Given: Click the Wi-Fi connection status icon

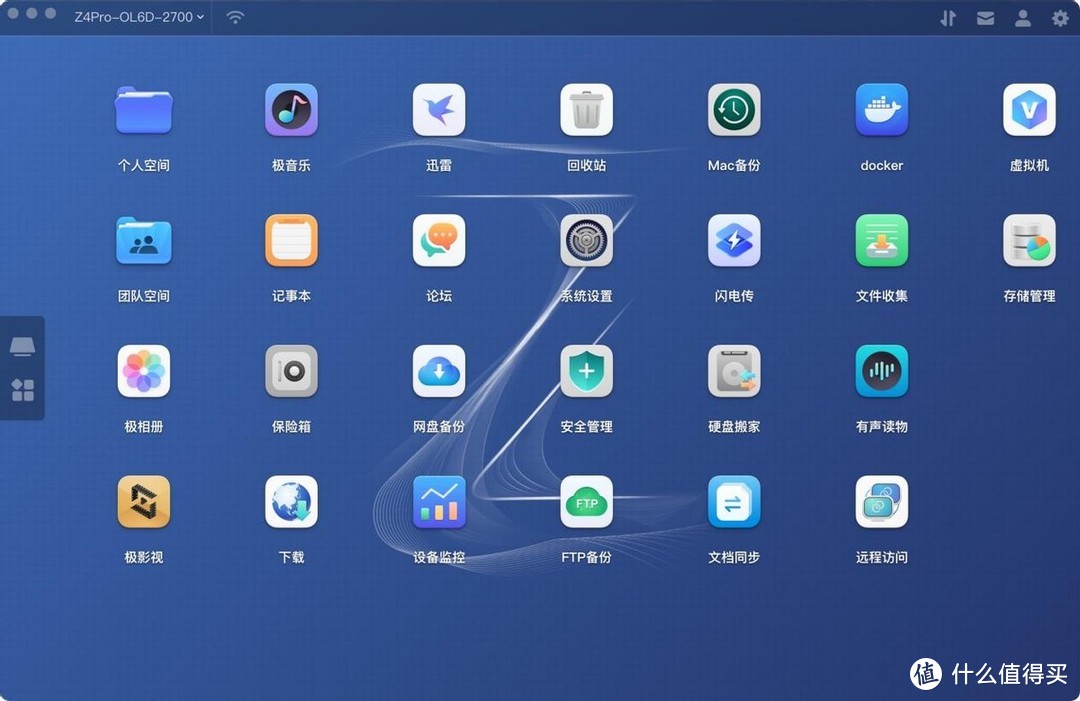Looking at the screenshot, I should coord(235,17).
